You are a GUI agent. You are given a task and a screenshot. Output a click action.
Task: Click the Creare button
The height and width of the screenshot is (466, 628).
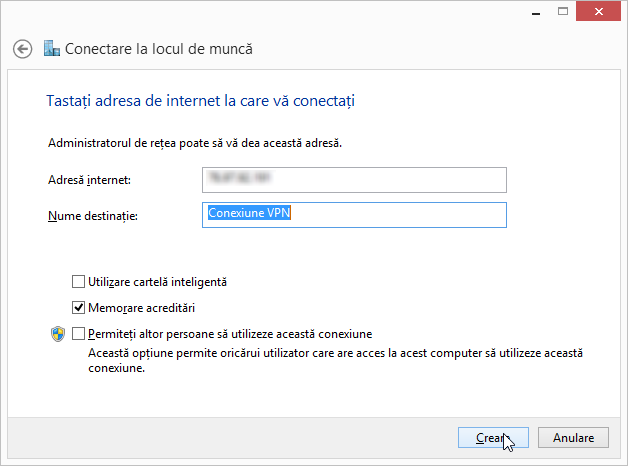[x=493, y=438]
